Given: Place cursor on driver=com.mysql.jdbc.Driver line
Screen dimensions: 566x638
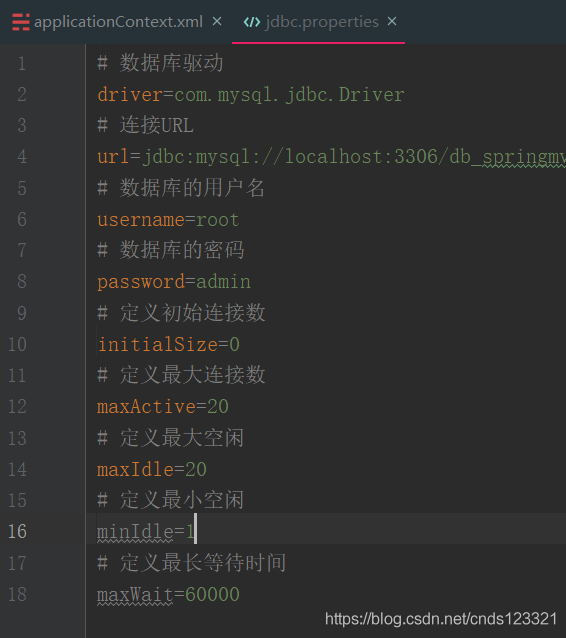Looking at the screenshot, I should (251, 95).
